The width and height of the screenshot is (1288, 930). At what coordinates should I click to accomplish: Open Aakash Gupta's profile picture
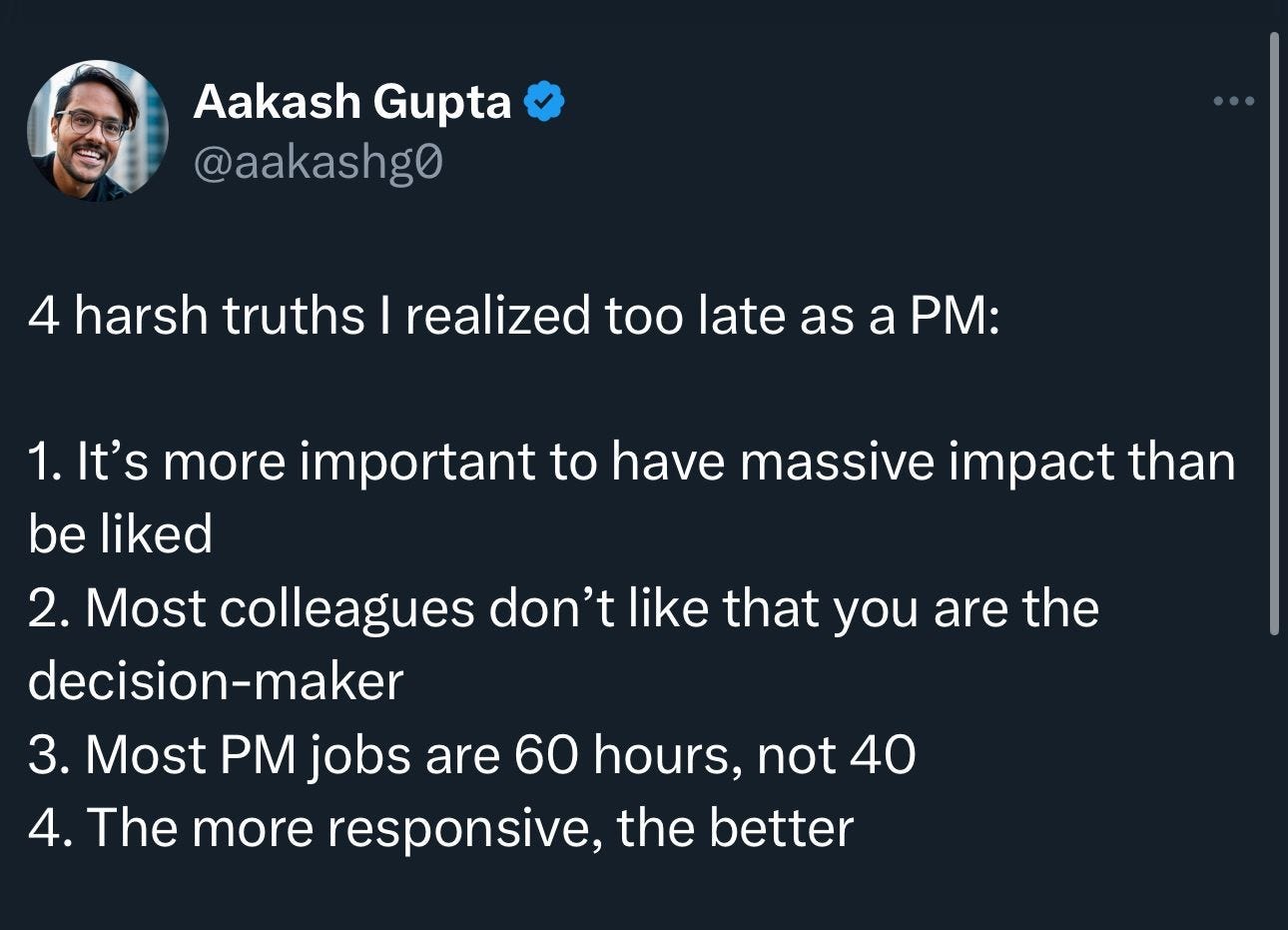(x=97, y=131)
